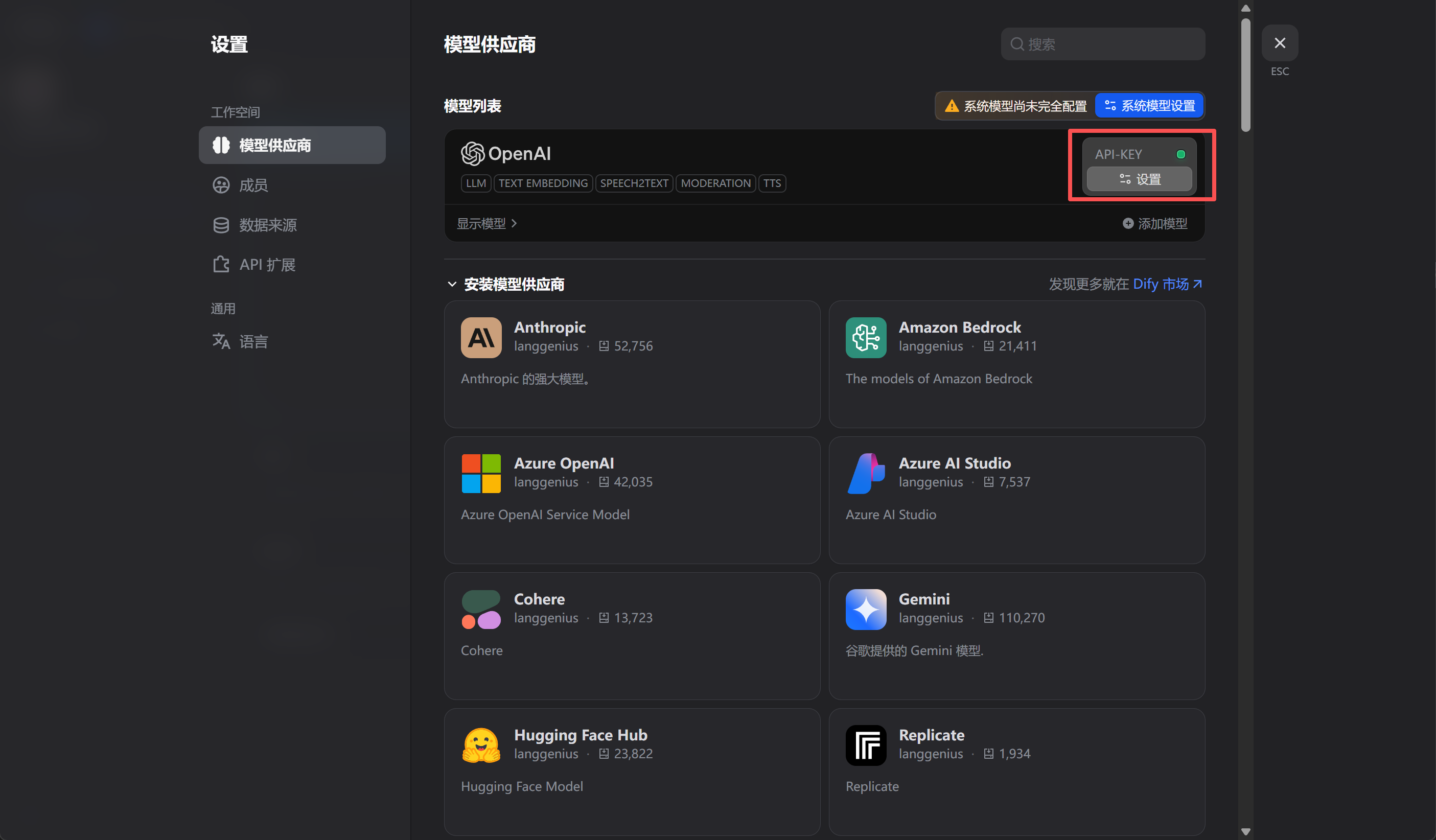Click the database icon for 数据来源
This screenshot has height=840, width=1436.
(221, 225)
